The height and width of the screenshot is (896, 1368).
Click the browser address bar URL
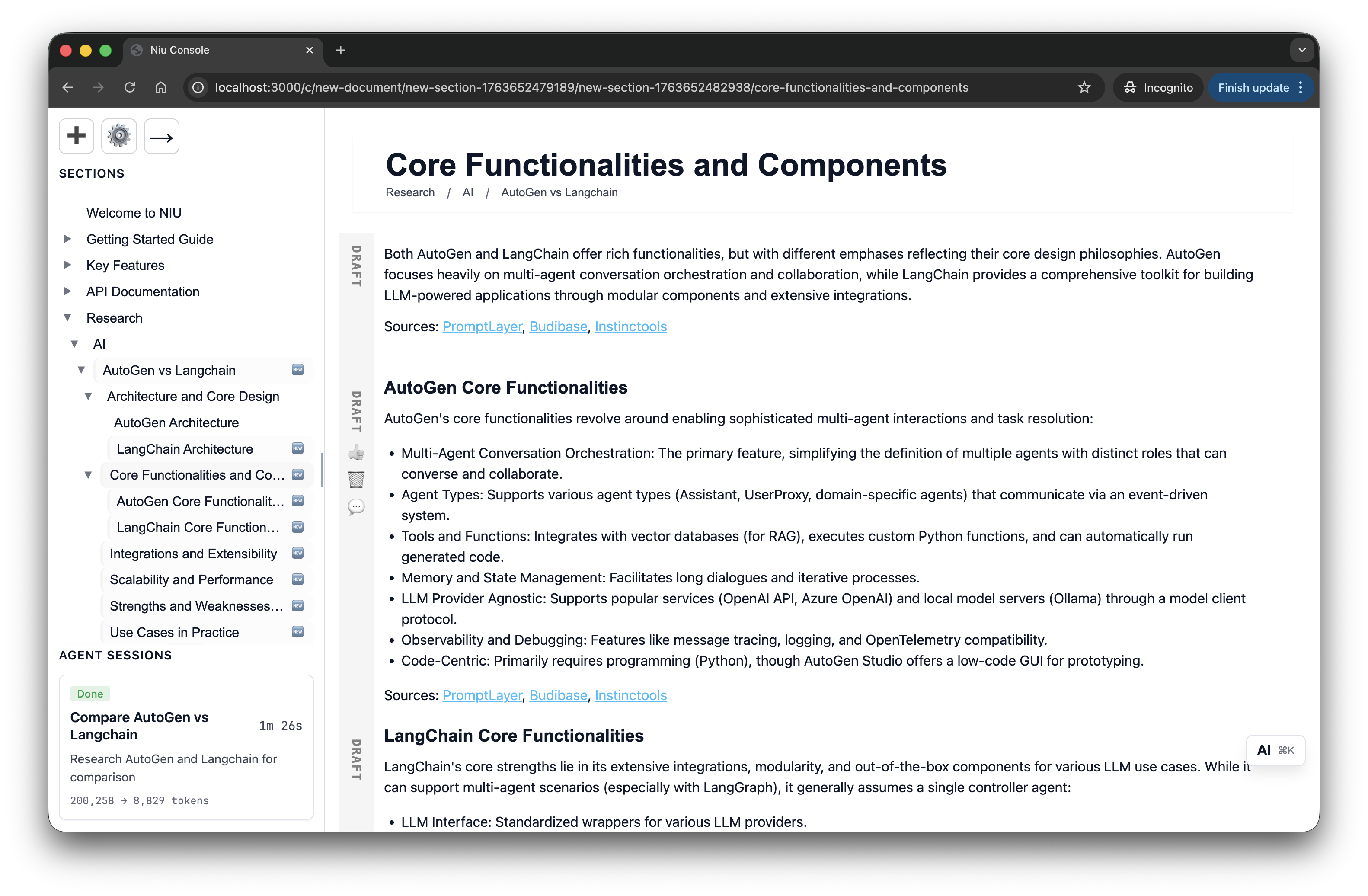[591, 87]
